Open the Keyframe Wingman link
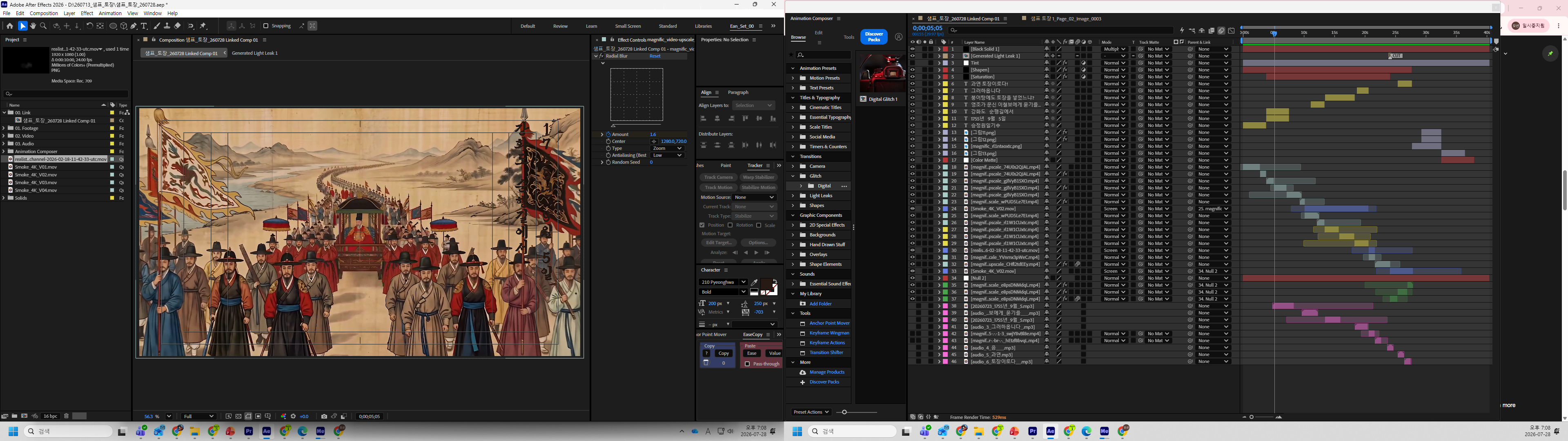 coord(829,333)
